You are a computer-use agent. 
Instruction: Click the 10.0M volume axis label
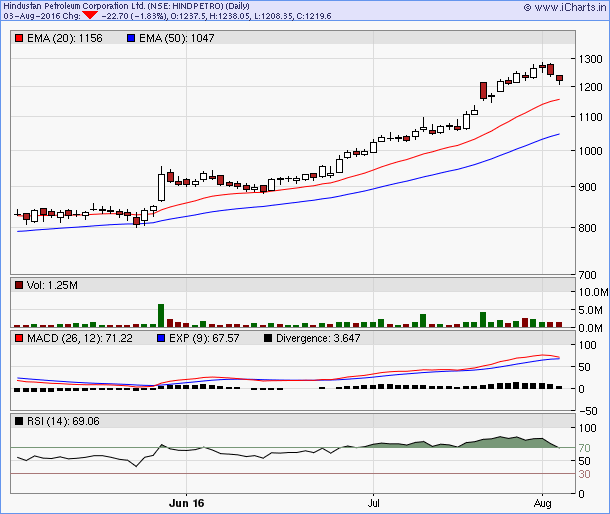tap(593, 292)
